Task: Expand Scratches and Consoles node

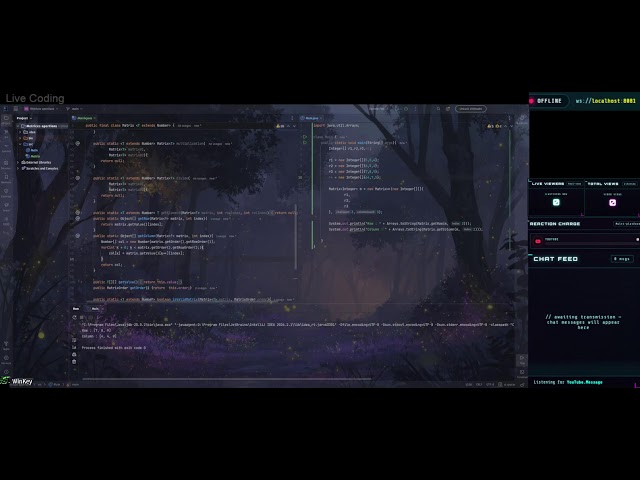Action: pyautogui.click(x=18, y=168)
